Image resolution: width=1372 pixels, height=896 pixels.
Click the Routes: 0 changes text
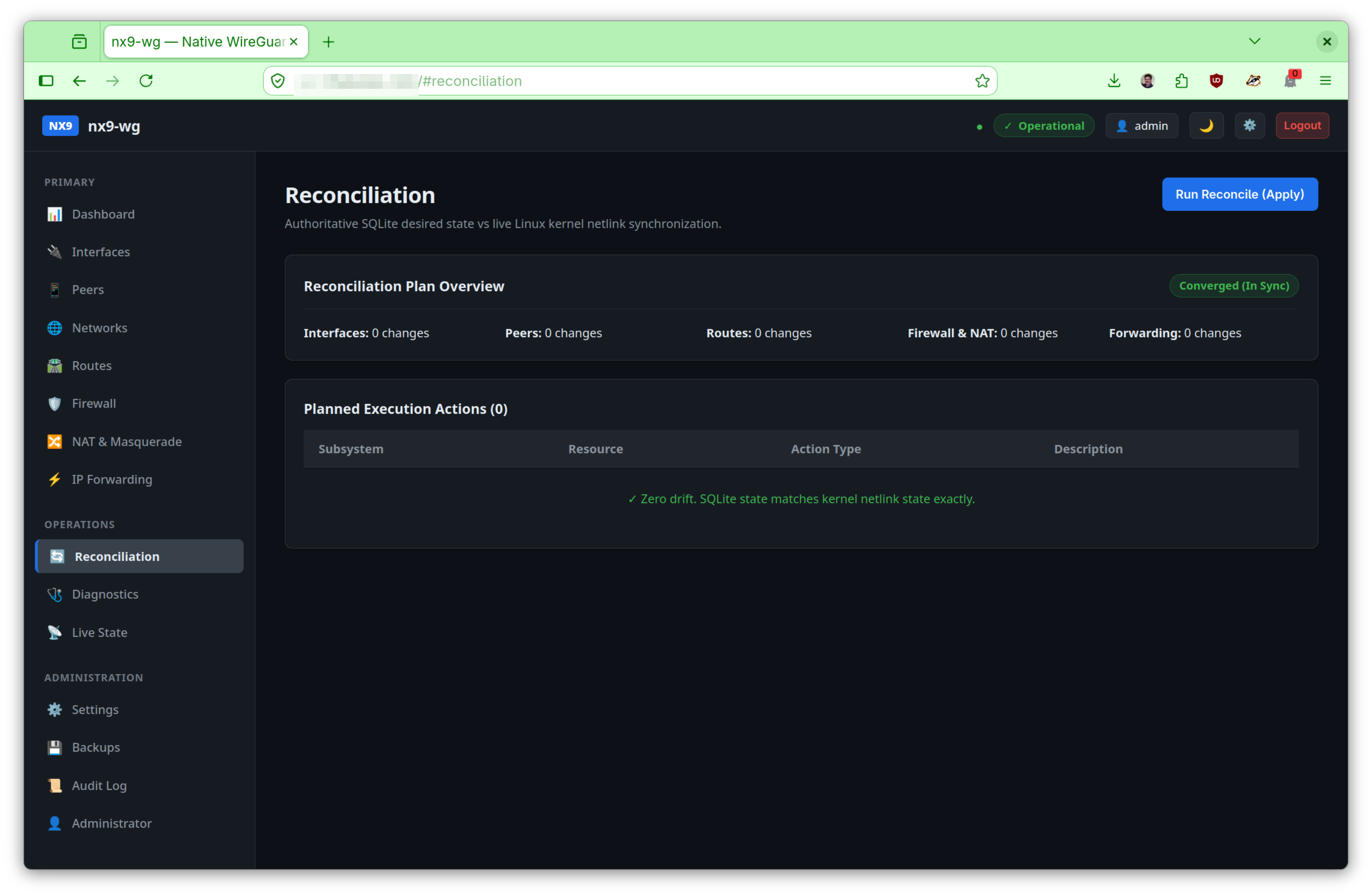[x=759, y=333]
